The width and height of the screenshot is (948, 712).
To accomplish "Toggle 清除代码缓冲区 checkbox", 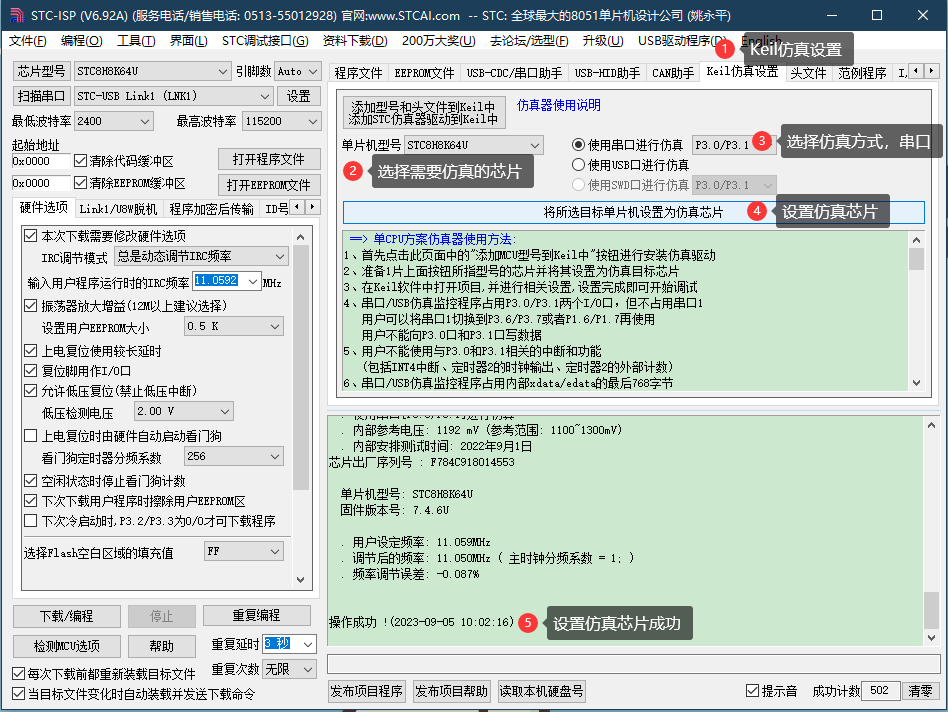I will click(x=80, y=161).
